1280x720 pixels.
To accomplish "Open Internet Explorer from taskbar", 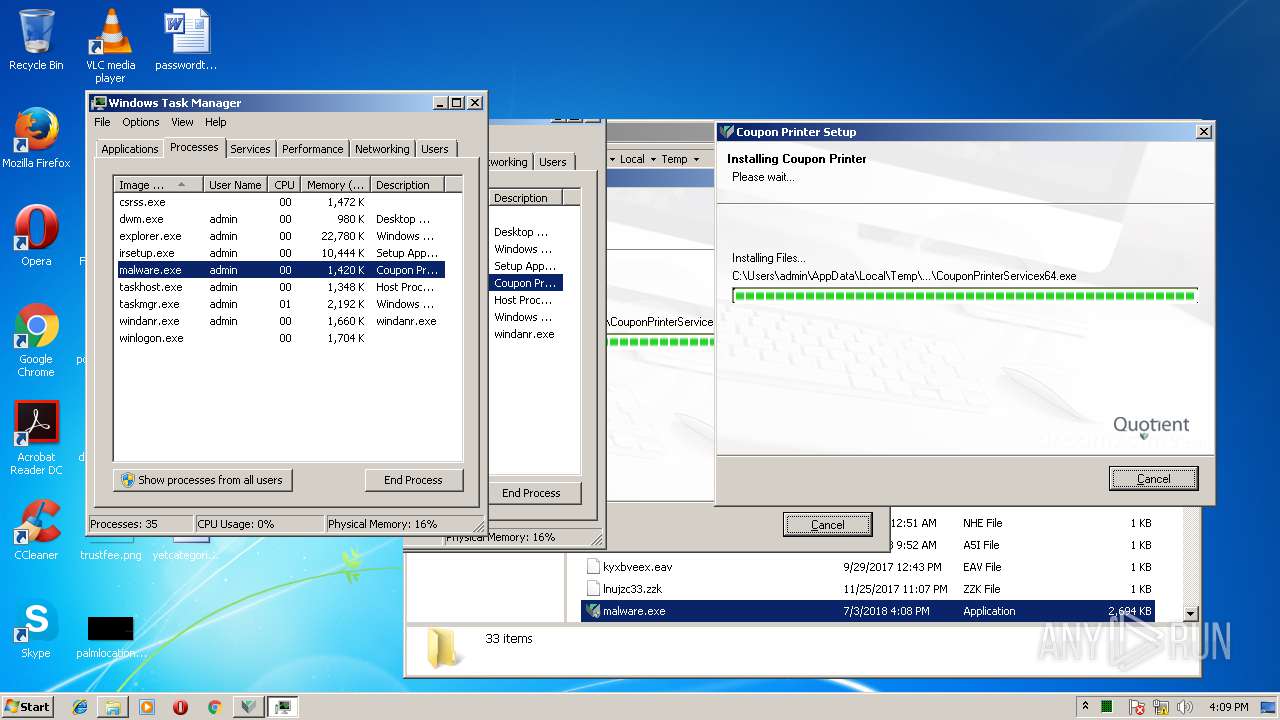I will [x=80, y=707].
